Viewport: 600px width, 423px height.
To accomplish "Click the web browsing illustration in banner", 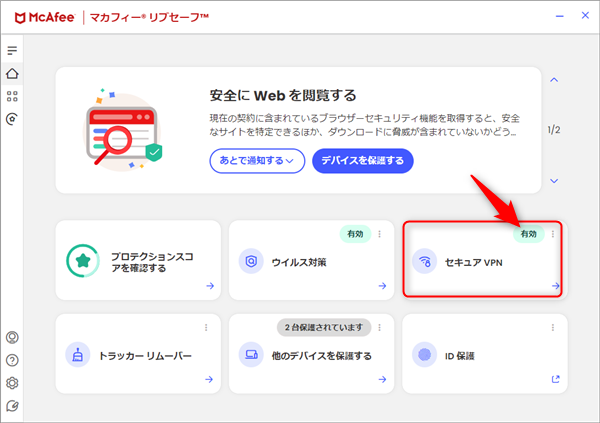I will point(122,130).
